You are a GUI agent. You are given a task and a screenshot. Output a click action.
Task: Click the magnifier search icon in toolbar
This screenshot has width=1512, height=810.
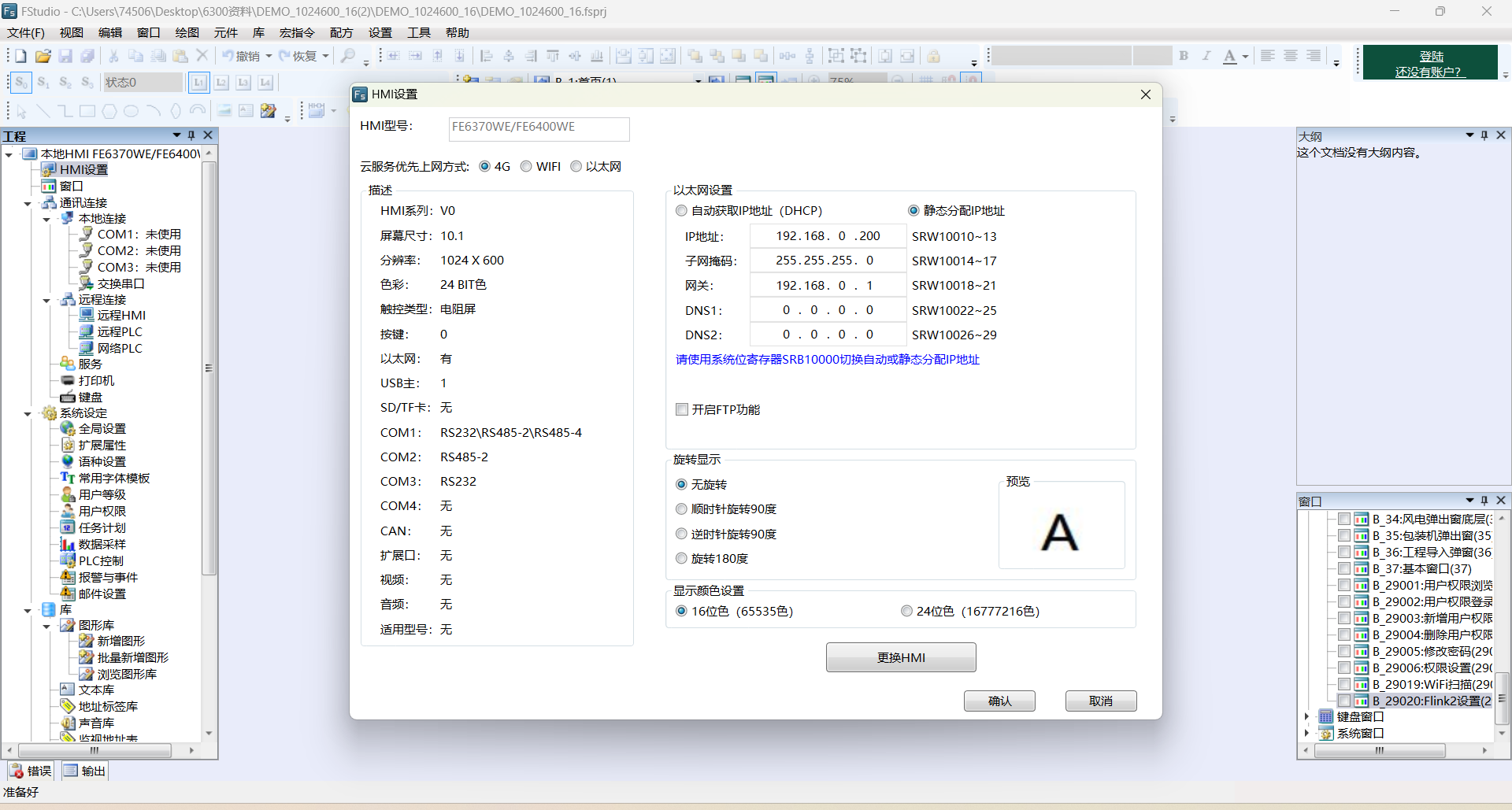coord(347,56)
